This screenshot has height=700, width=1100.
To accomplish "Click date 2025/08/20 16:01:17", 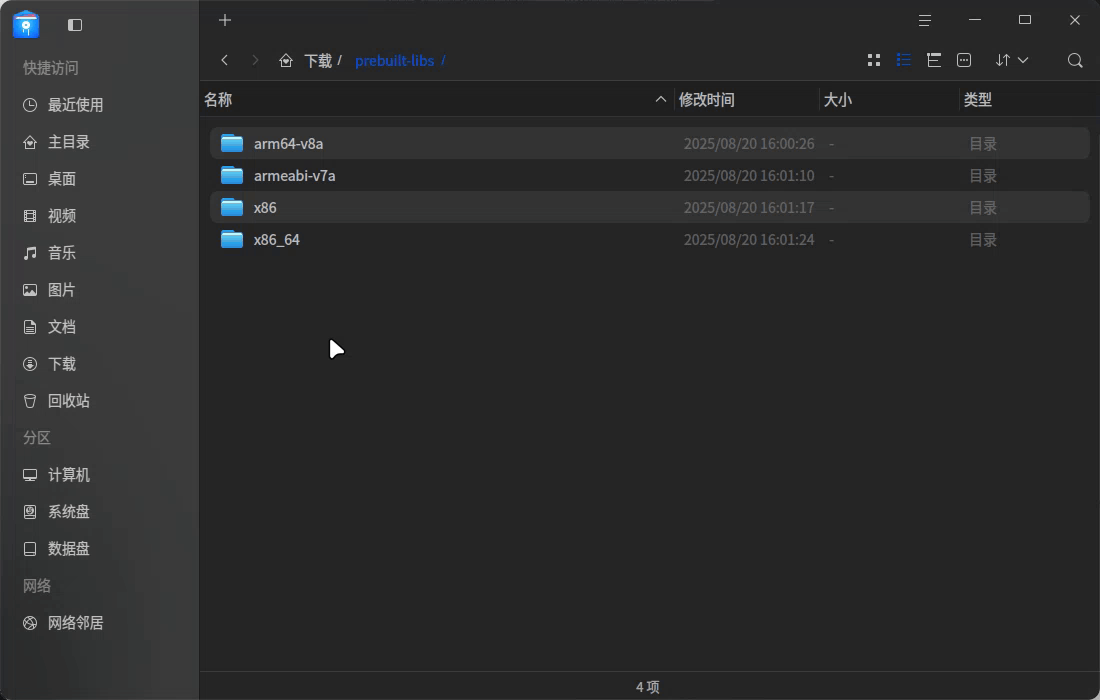I will [749, 208].
